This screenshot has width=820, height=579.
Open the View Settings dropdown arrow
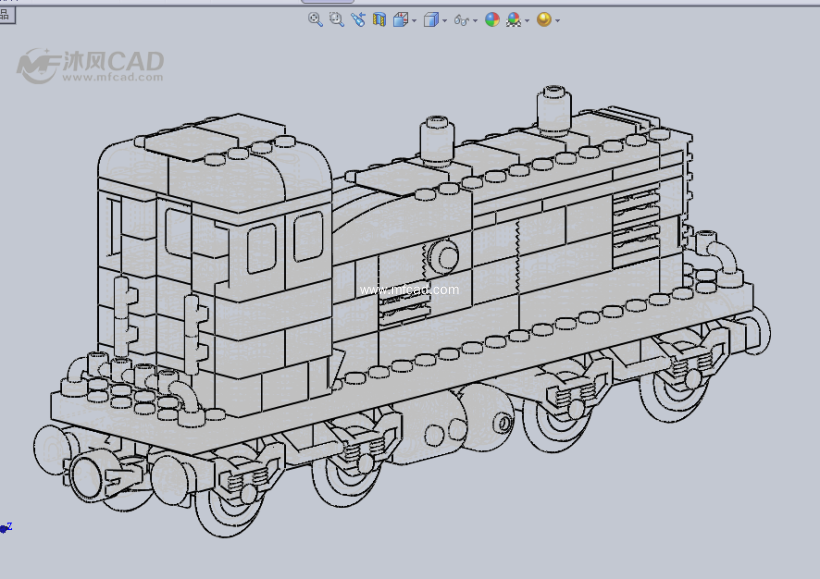tap(557, 20)
